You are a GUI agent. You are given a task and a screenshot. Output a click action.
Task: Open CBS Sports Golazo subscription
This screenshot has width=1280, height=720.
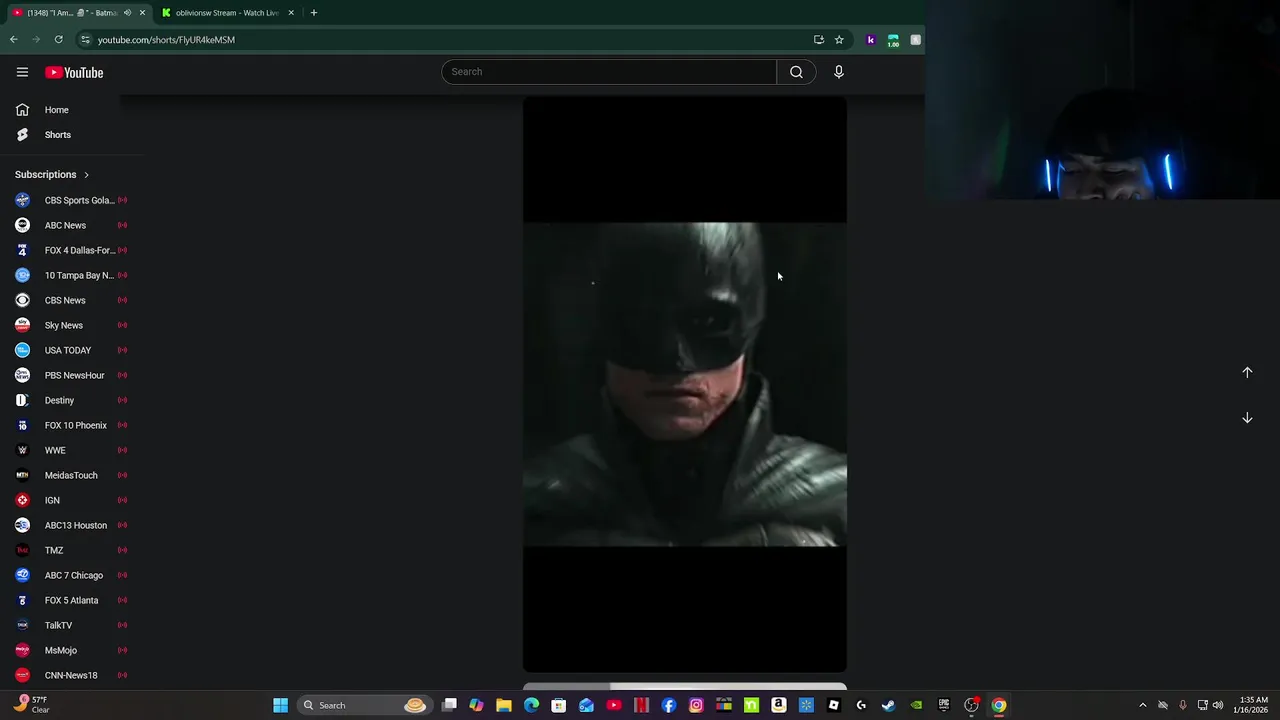coord(70,200)
